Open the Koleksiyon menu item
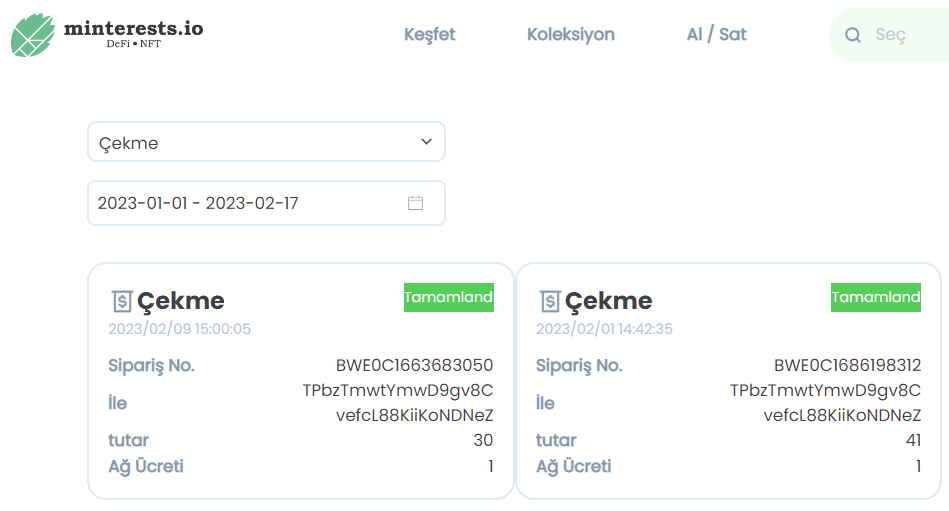Screen dimensions: 949x511 coord(571,35)
